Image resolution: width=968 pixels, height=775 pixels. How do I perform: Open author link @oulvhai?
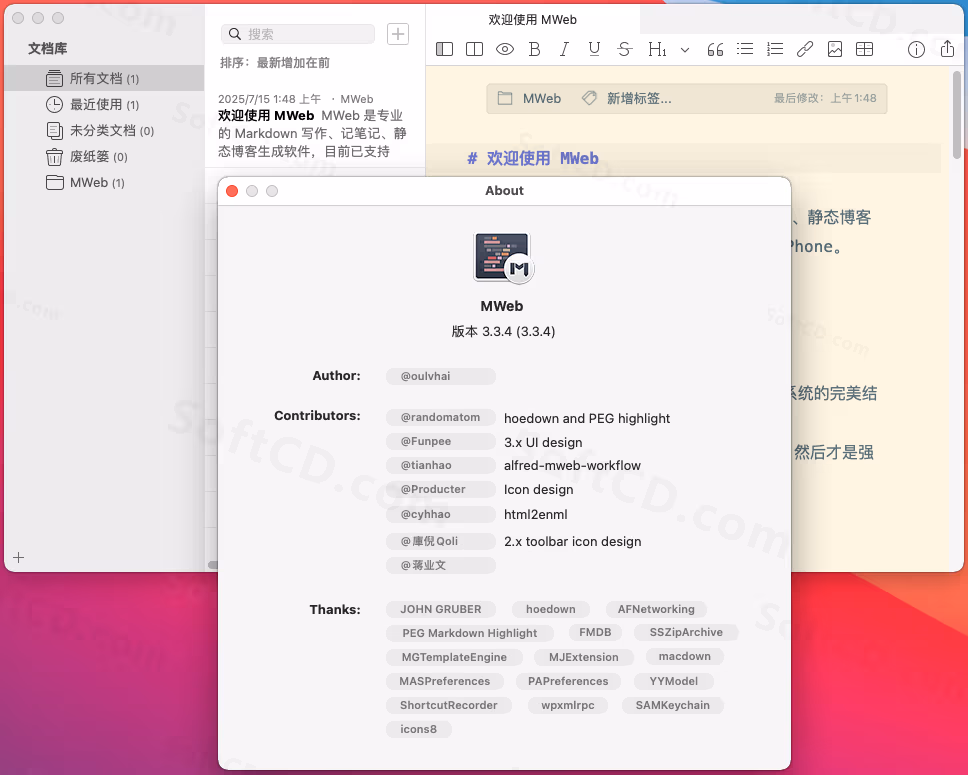click(x=441, y=376)
